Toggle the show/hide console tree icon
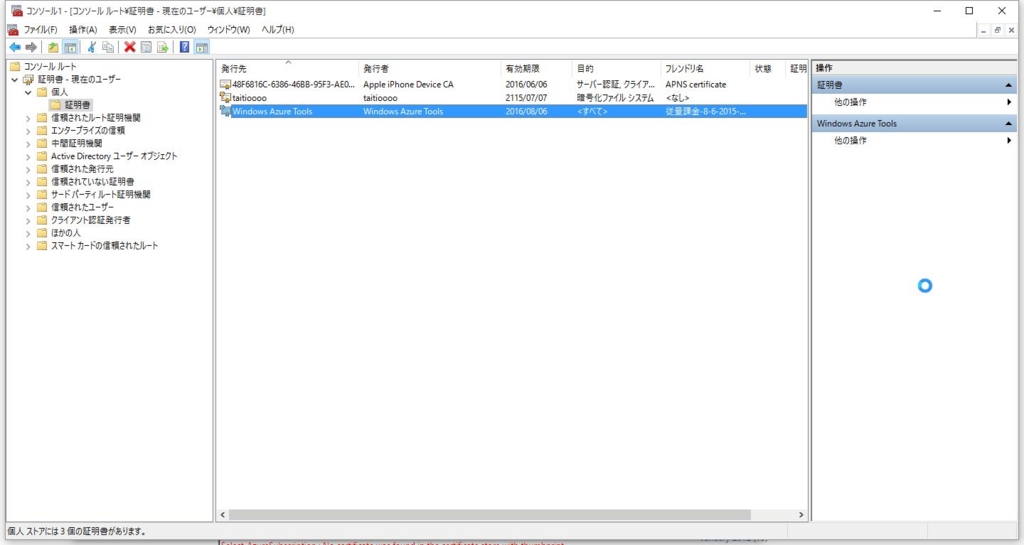The image size is (1024, 545). [x=70, y=47]
